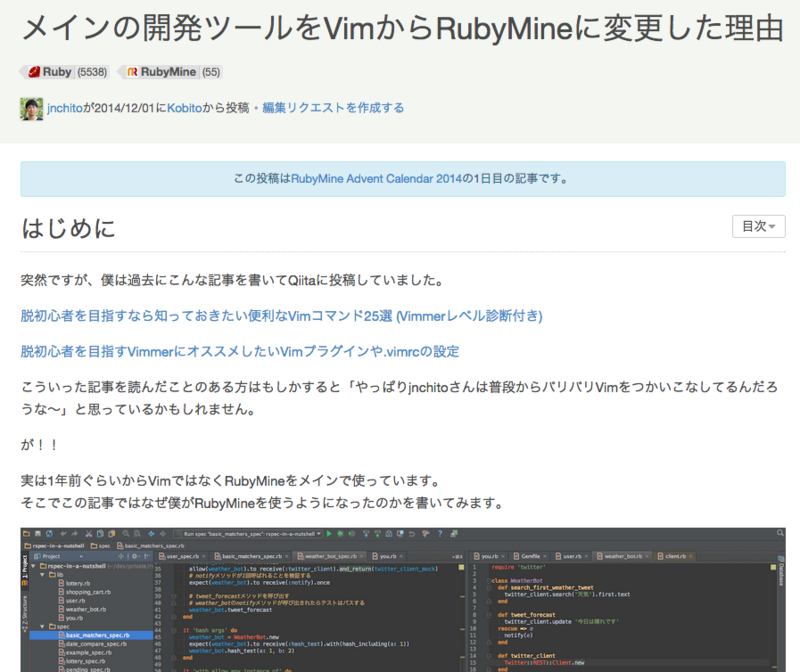The width and height of the screenshot is (800, 672).
Task: Click the blue Back navigation icon in RubyMine
Action: pos(151,534)
